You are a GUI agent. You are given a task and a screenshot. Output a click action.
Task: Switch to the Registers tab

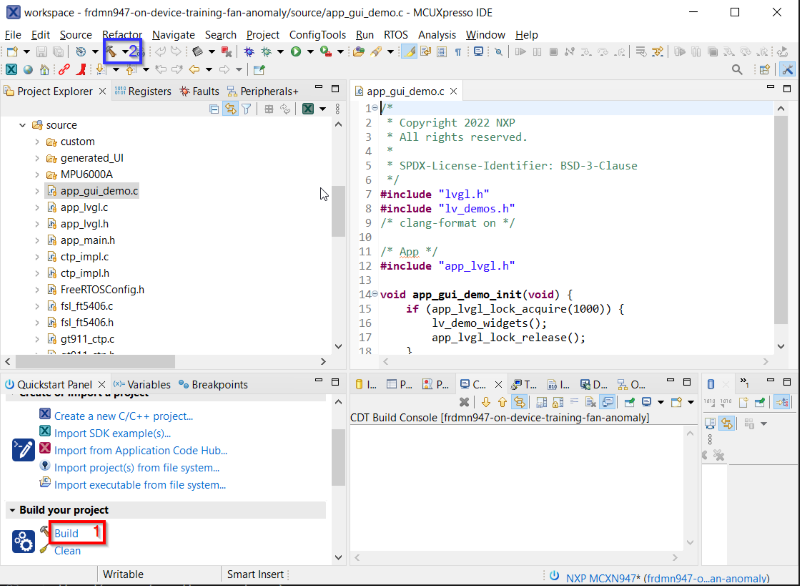(x=143, y=91)
